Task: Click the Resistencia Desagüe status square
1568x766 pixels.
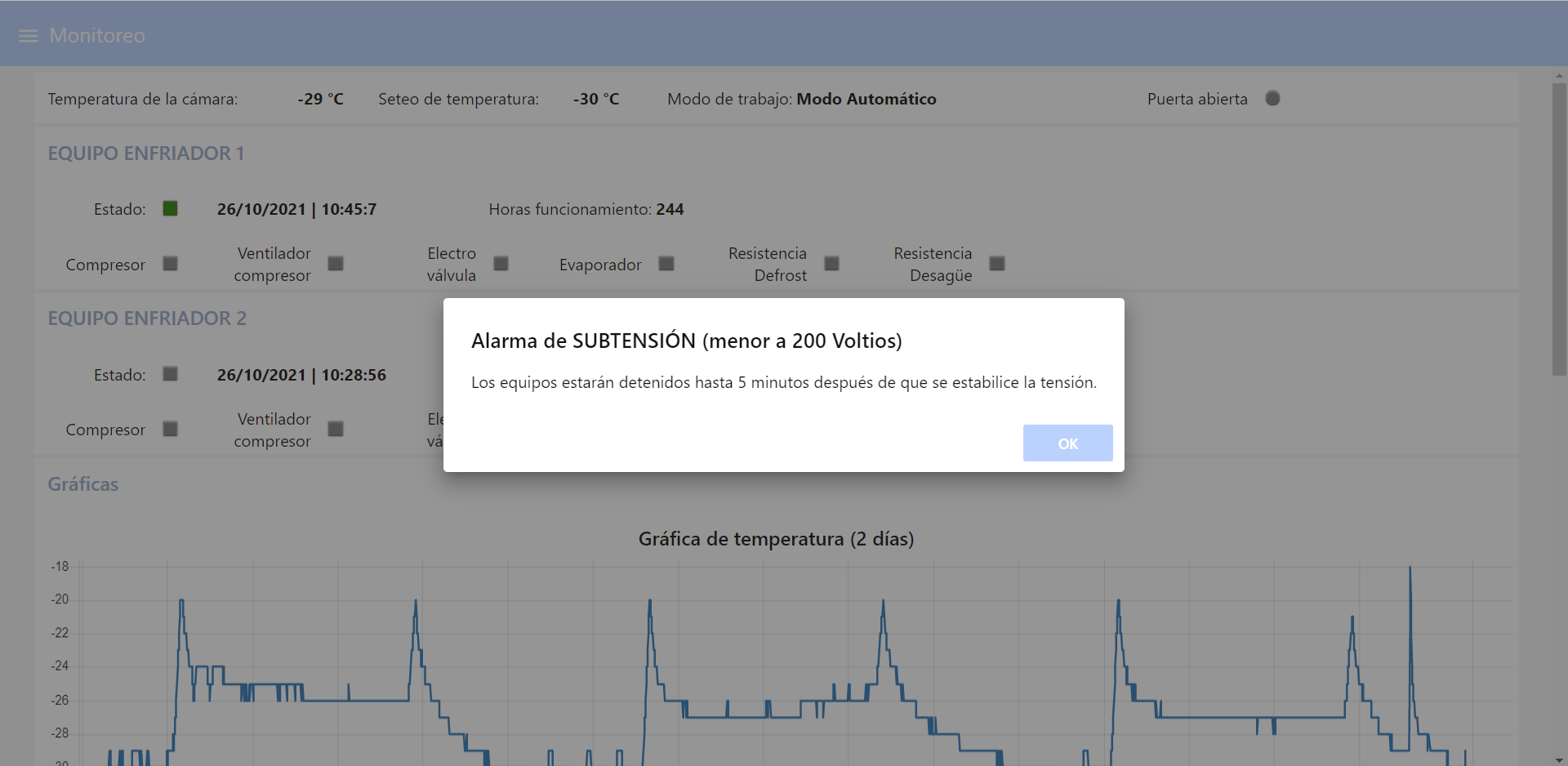Action: tap(997, 264)
